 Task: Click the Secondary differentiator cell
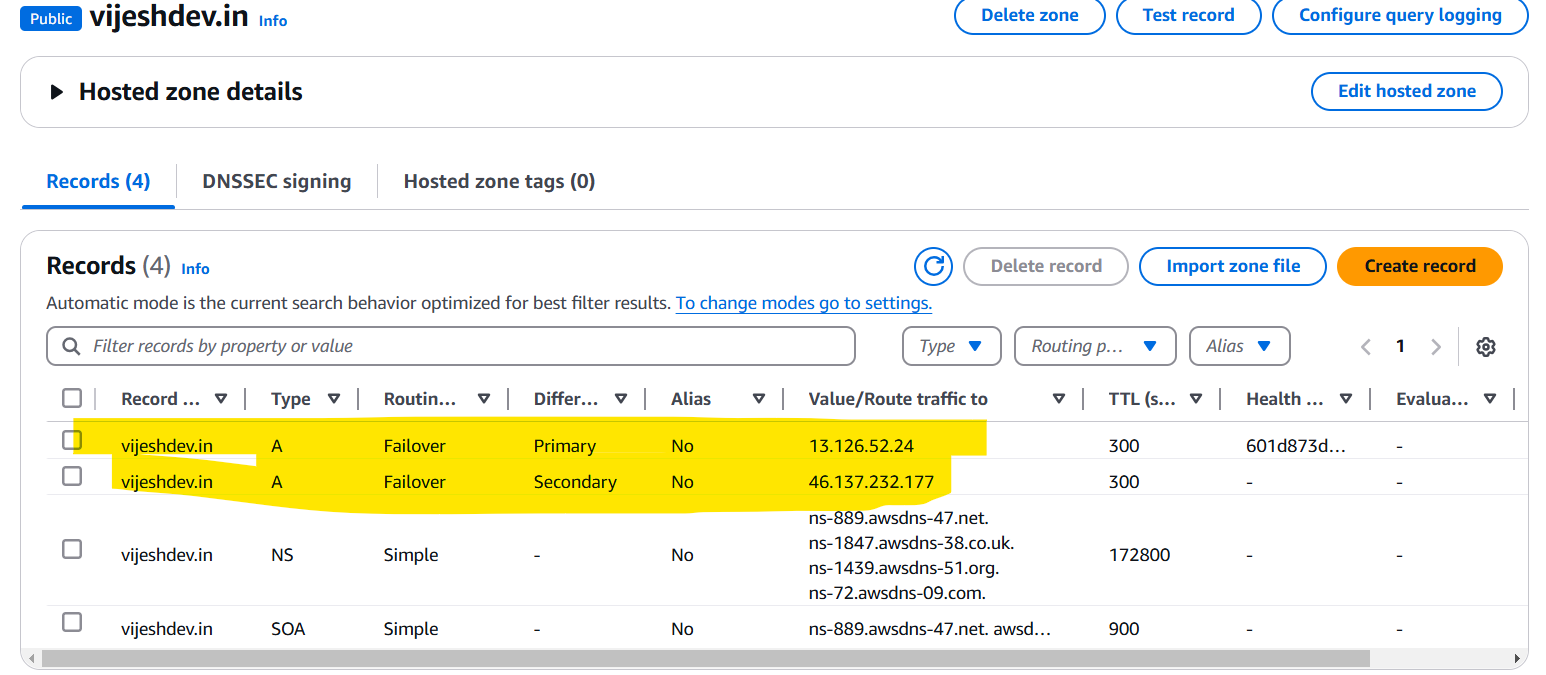575,481
